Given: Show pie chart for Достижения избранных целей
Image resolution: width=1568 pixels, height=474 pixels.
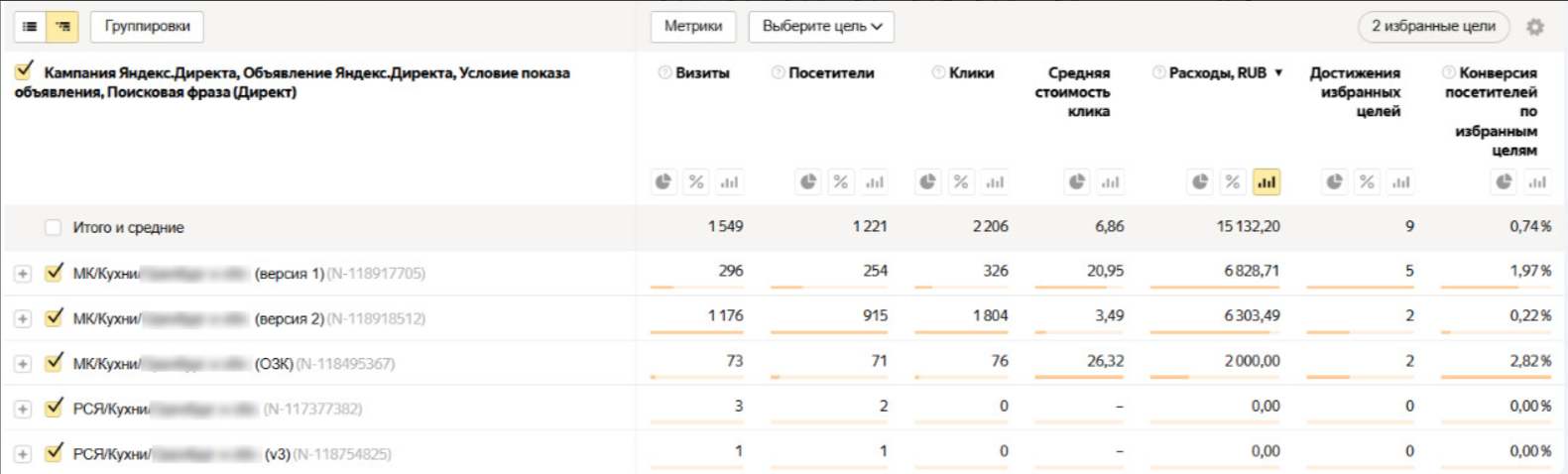Looking at the screenshot, I should [x=1335, y=181].
